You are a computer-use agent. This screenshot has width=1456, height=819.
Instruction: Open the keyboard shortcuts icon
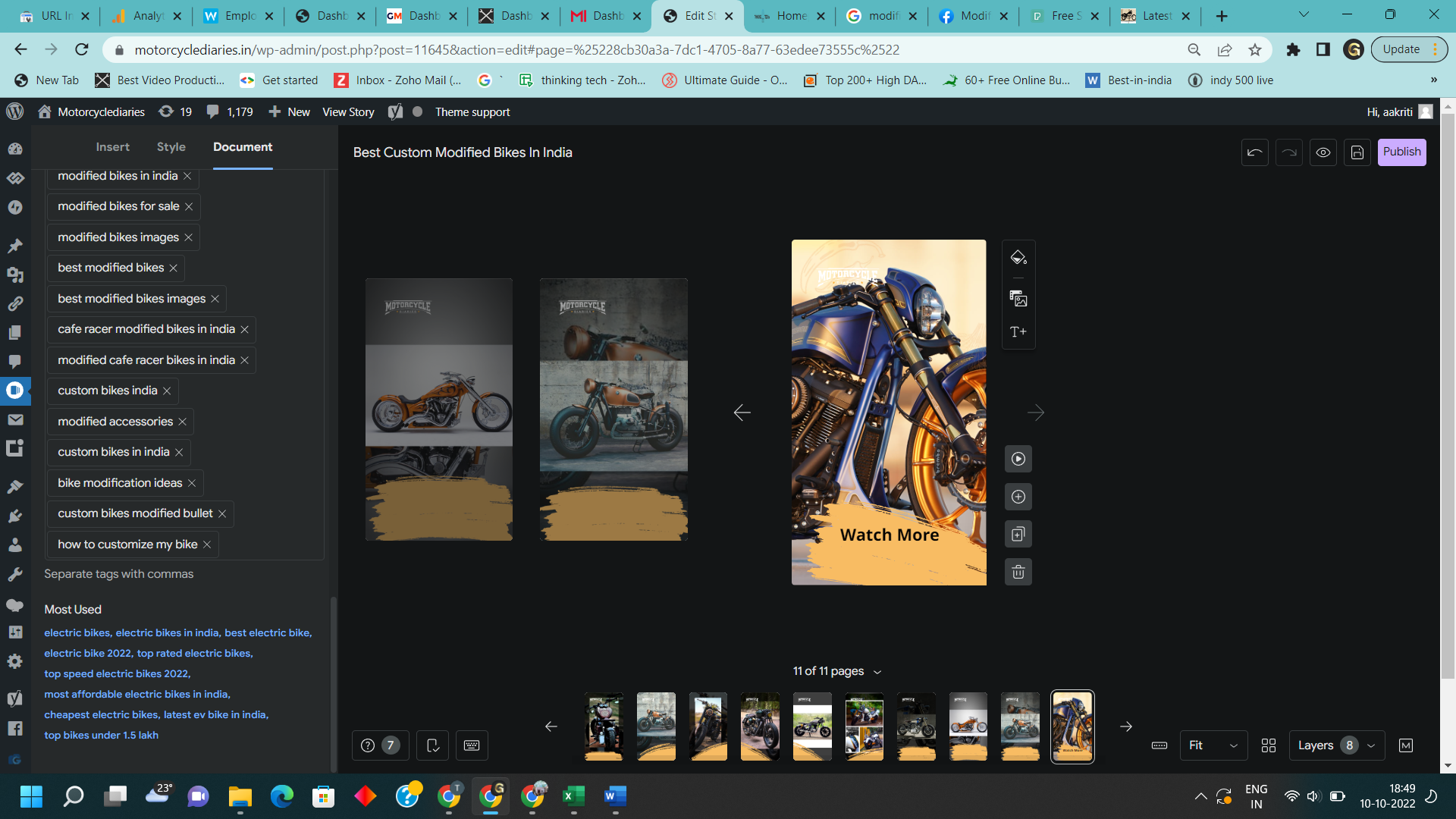coord(472,745)
